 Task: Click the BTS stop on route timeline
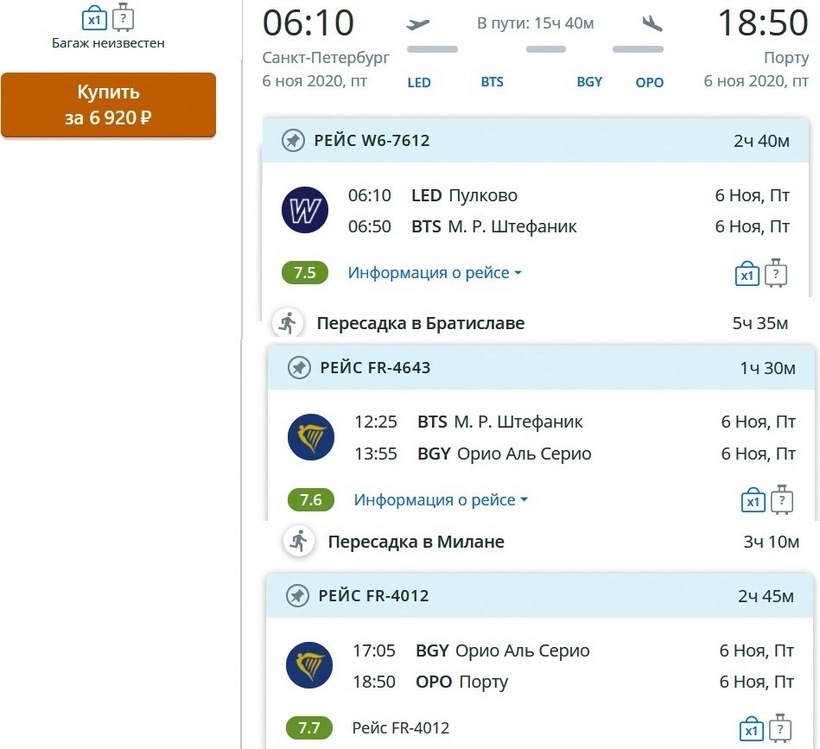(x=492, y=82)
